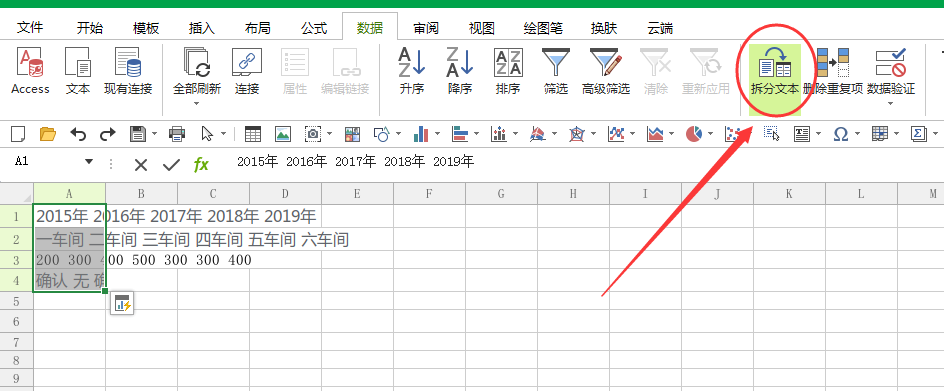Switch to the 模板 tab

point(146,28)
